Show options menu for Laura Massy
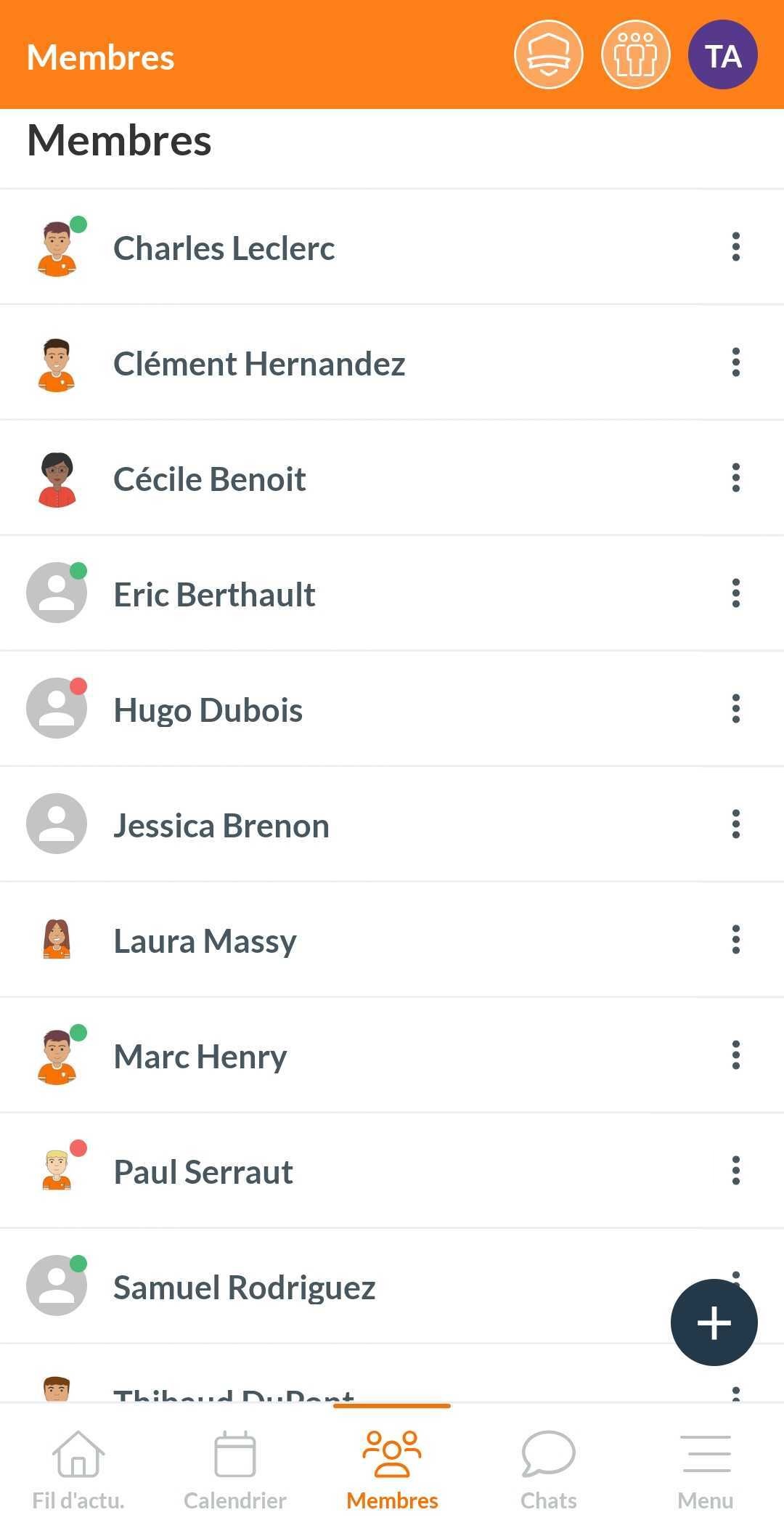 (x=736, y=940)
